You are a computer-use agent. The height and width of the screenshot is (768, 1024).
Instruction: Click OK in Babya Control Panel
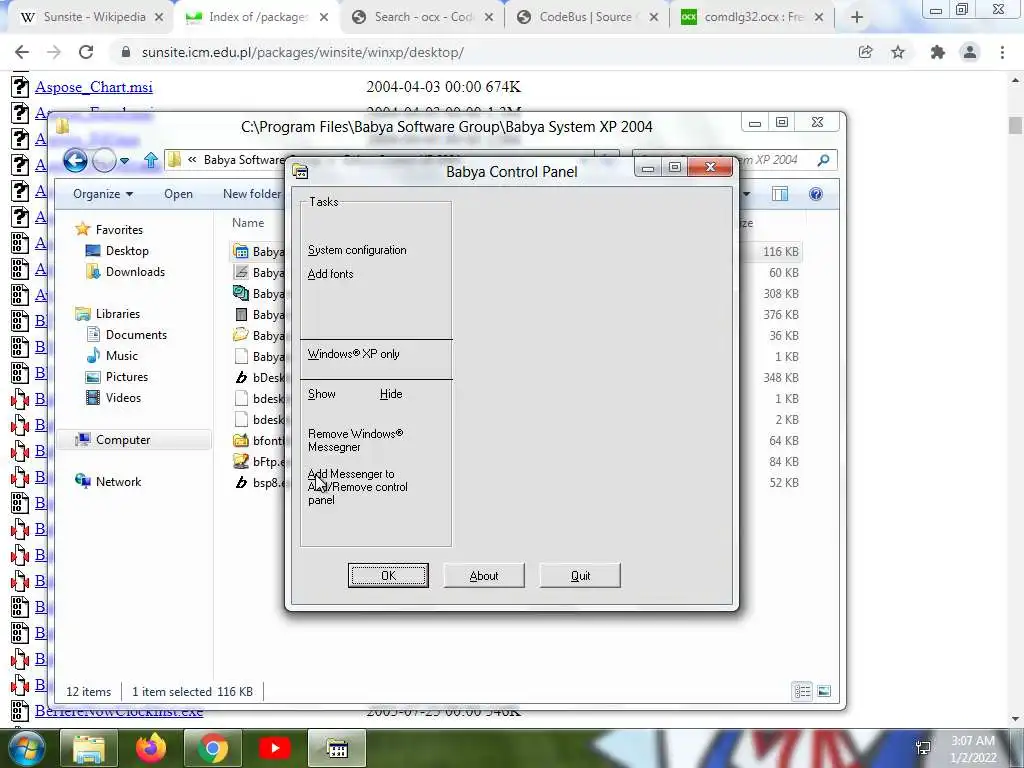pos(388,575)
